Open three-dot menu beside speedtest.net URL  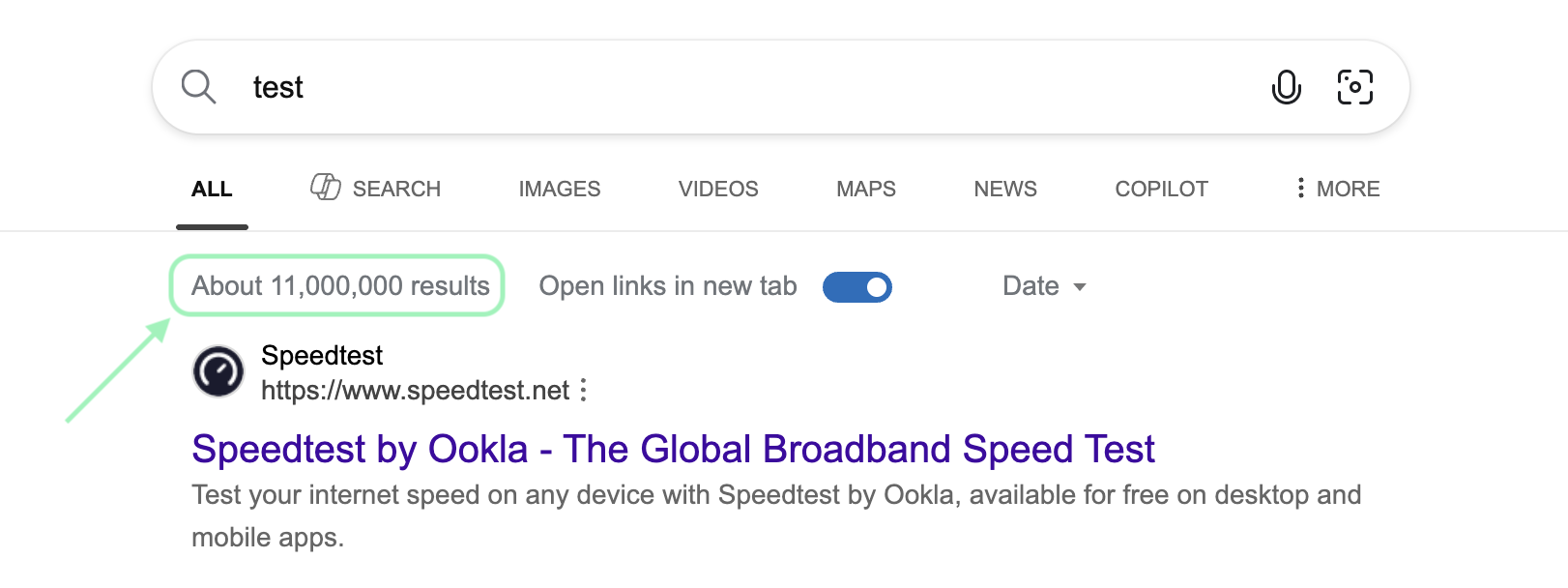(583, 391)
